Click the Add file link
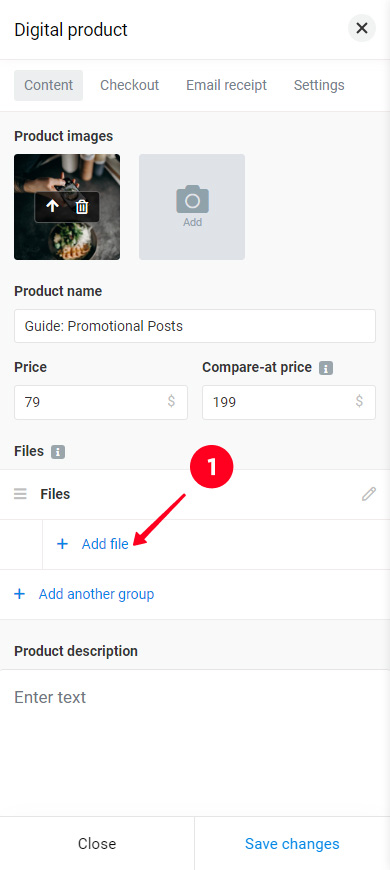The image size is (390, 870). click(x=105, y=544)
